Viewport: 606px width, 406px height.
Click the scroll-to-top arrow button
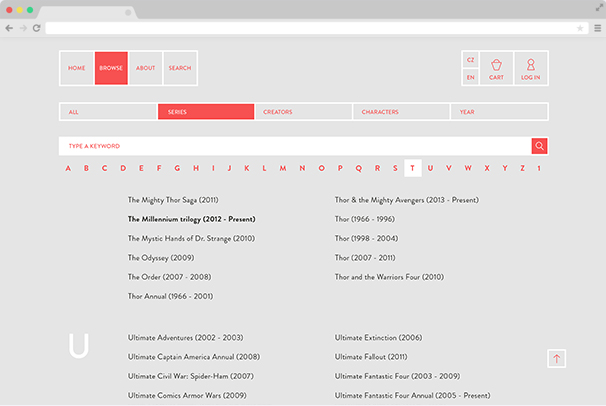click(x=557, y=358)
